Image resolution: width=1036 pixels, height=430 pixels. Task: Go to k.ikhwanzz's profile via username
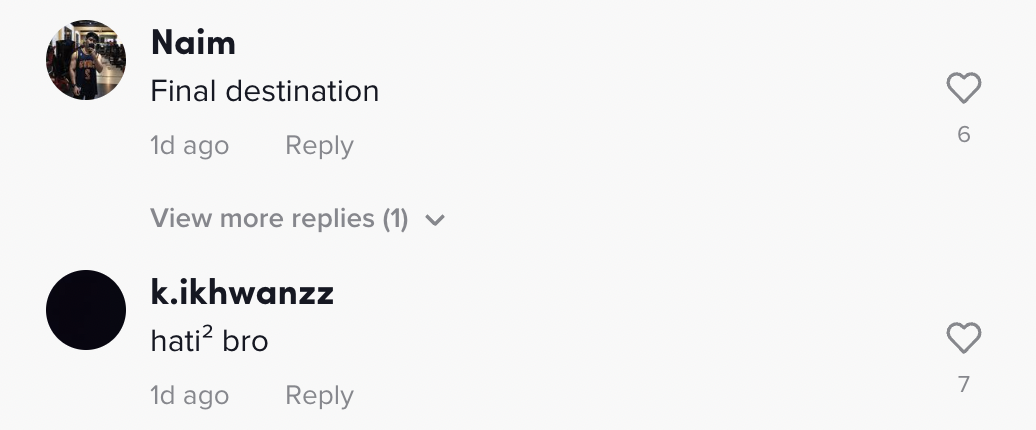241,293
